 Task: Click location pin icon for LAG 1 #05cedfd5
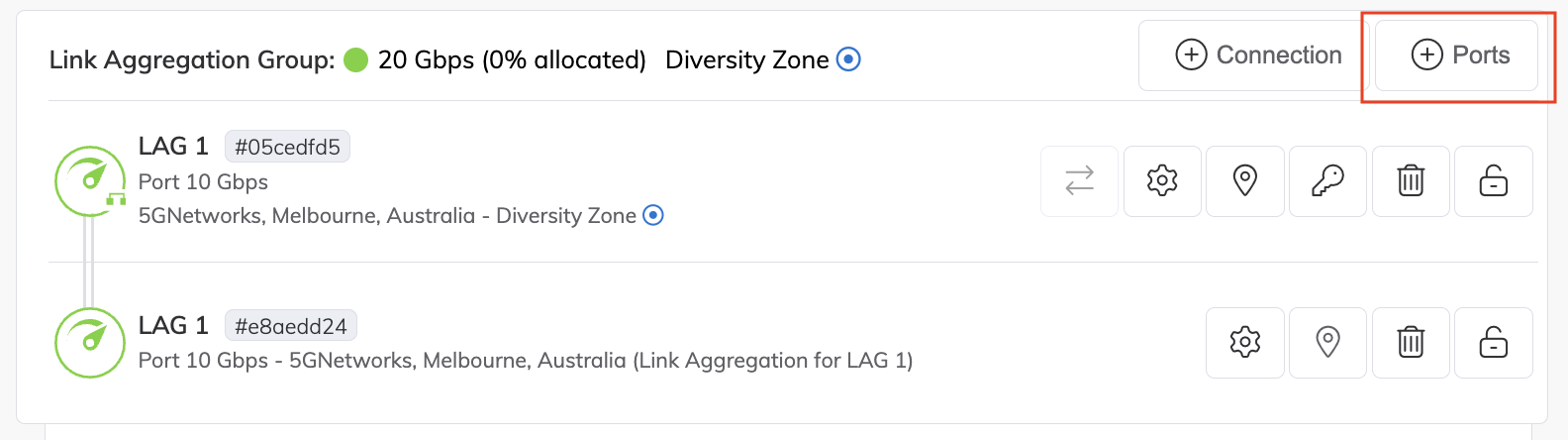1245,181
